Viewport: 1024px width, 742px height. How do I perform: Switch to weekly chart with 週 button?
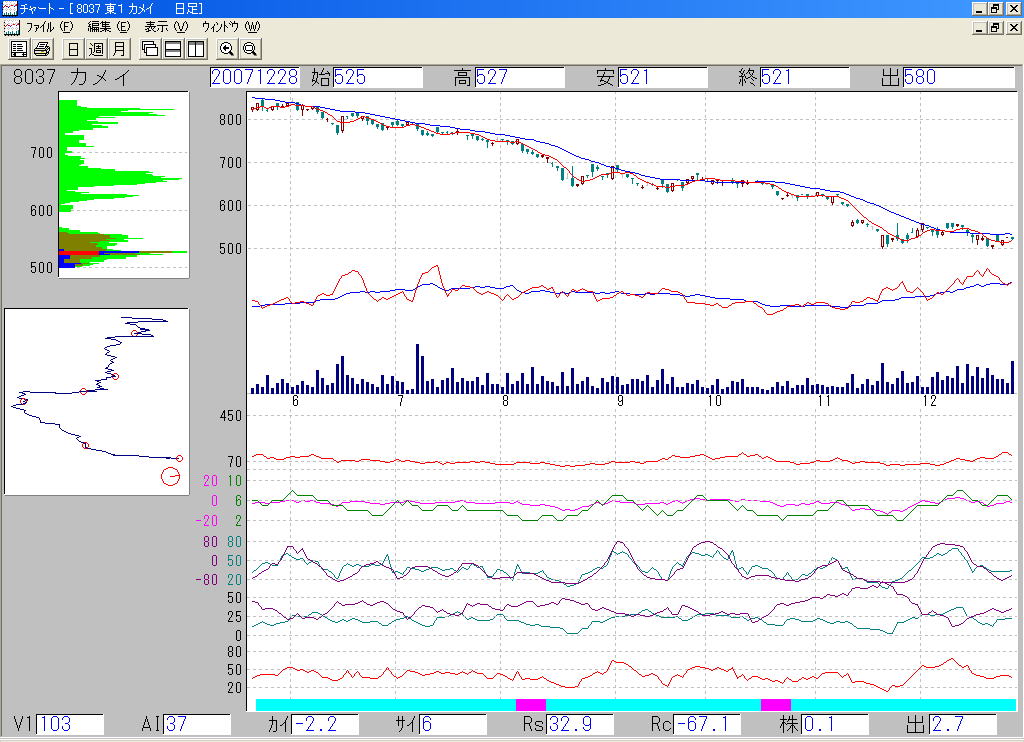pos(96,48)
